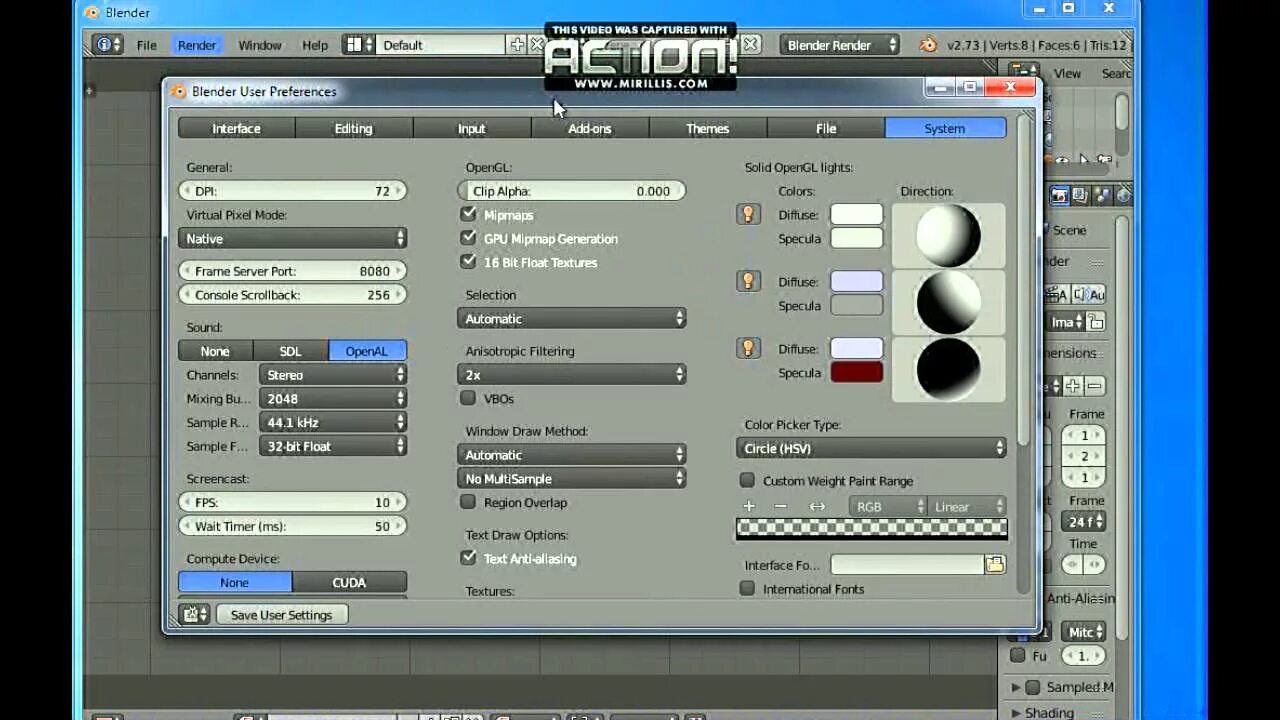Enable International Fonts checkbox
The height and width of the screenshot is (720, 1280).
point(747,588)
